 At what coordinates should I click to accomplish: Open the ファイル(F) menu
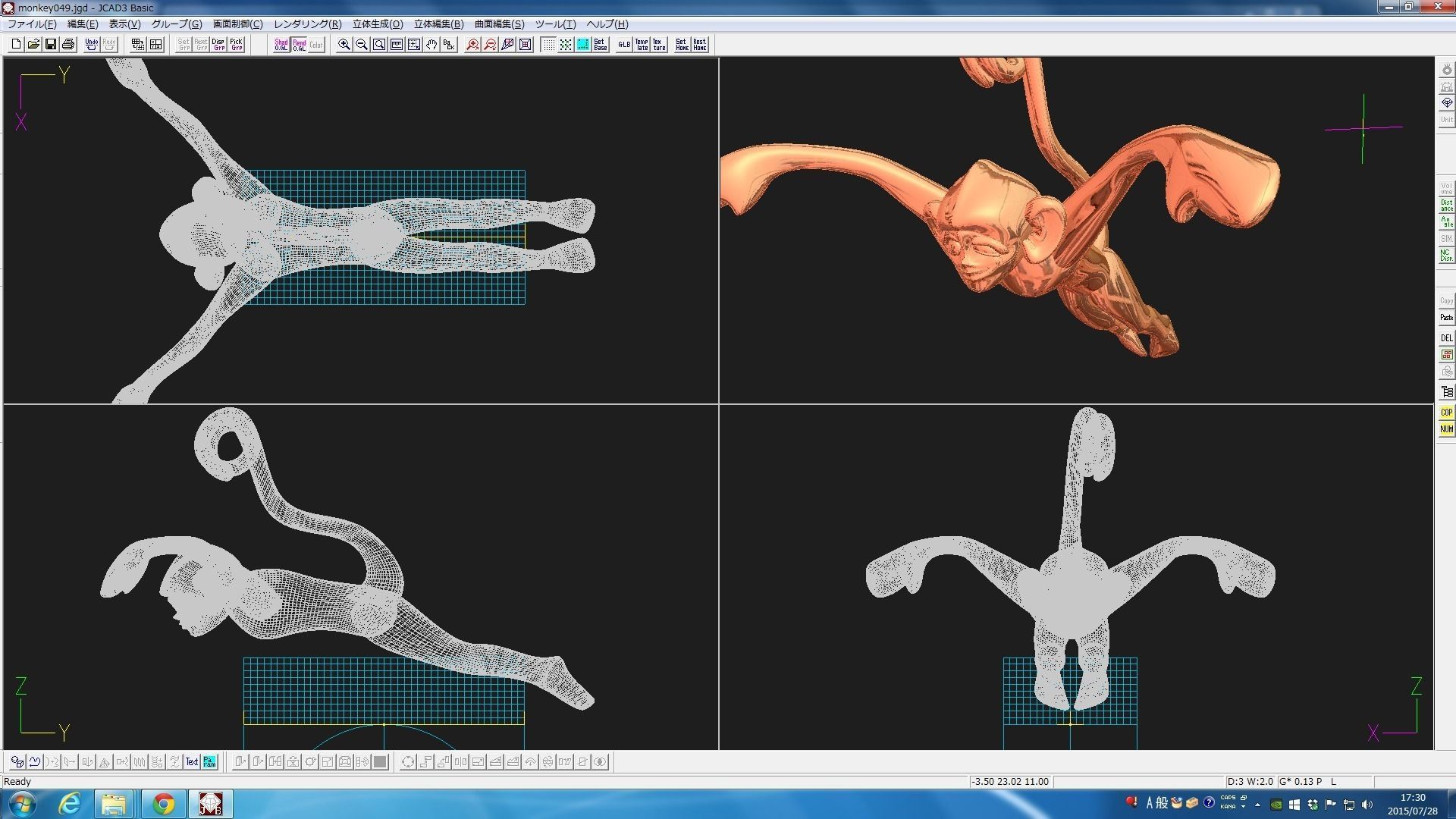coord(32,24)
